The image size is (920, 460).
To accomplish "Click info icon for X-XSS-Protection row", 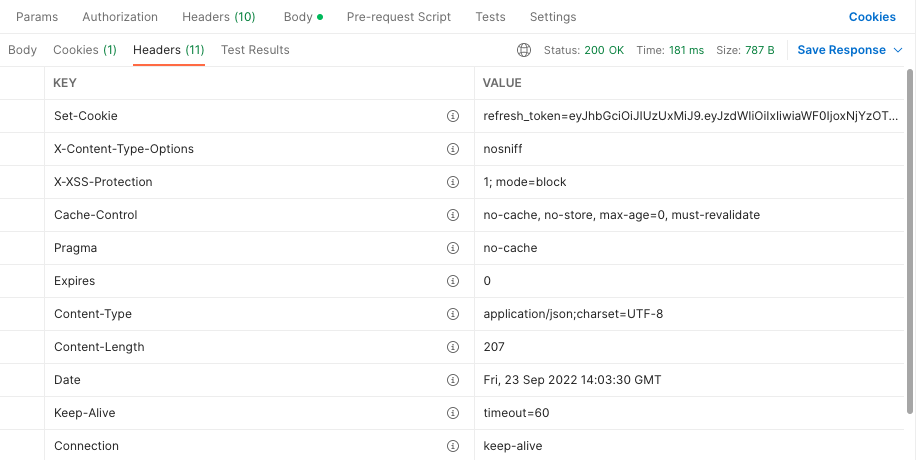I will [452, 182].
